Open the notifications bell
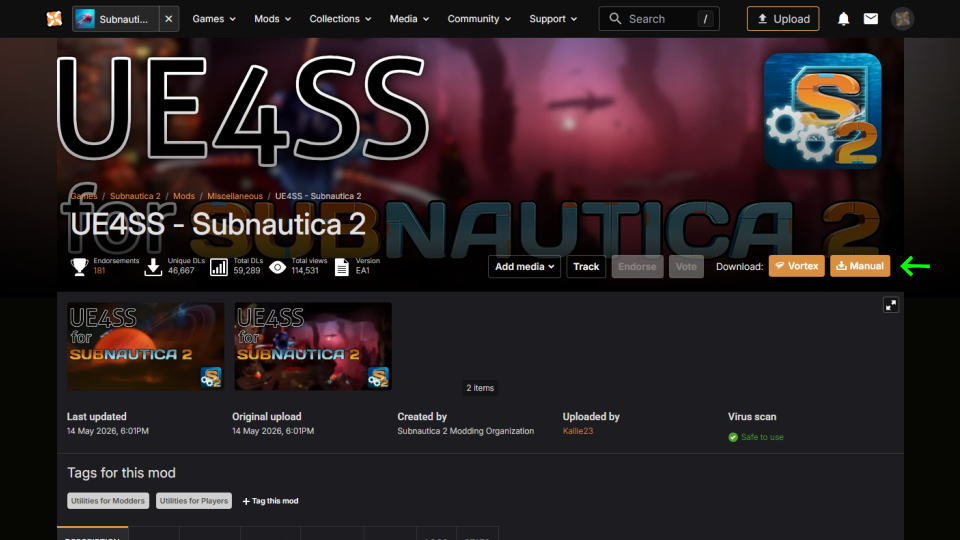960x540 pixels. (844, 19)
